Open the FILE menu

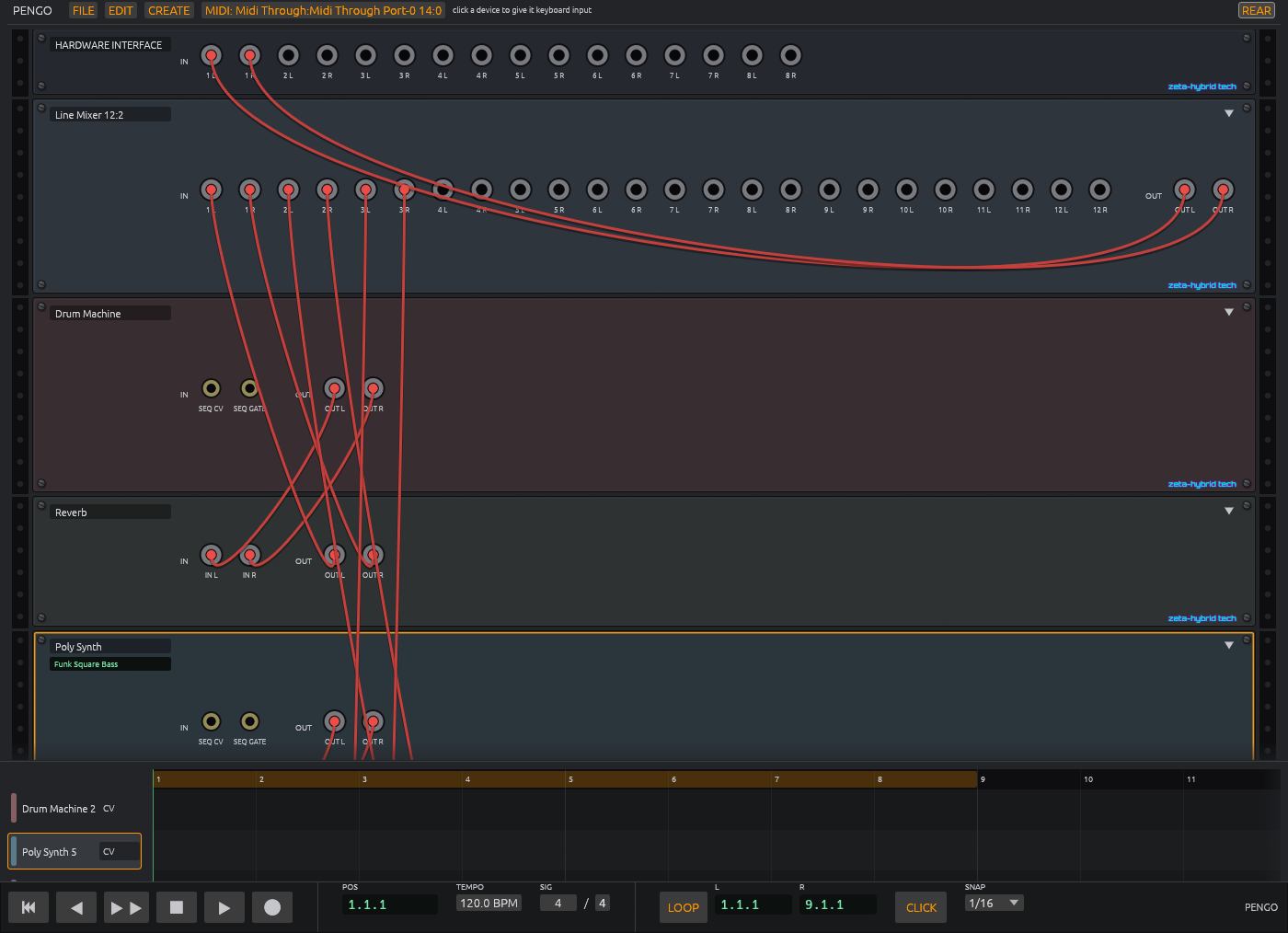tap(84, 10)
